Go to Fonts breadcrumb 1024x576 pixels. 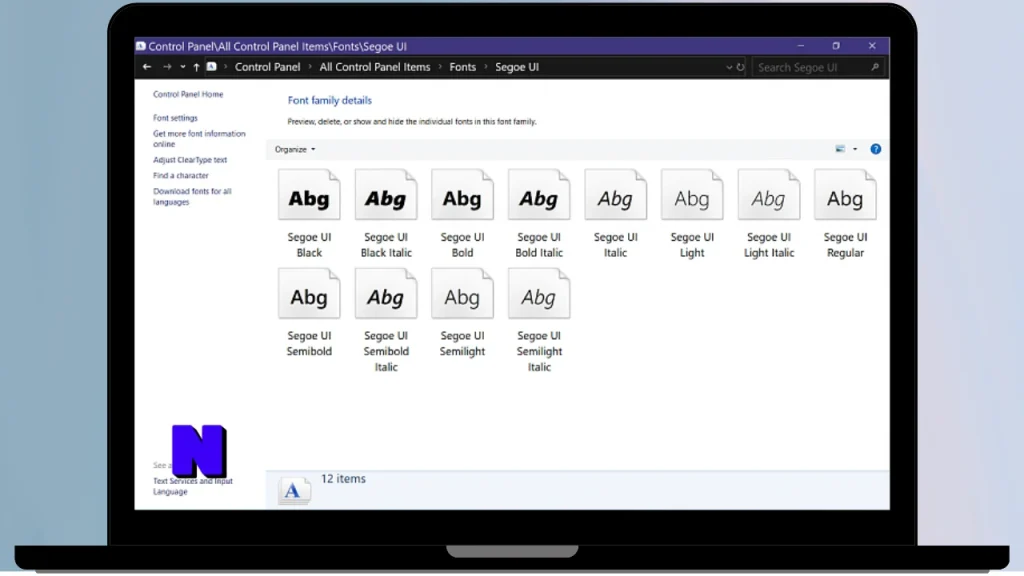click(462, 67)
